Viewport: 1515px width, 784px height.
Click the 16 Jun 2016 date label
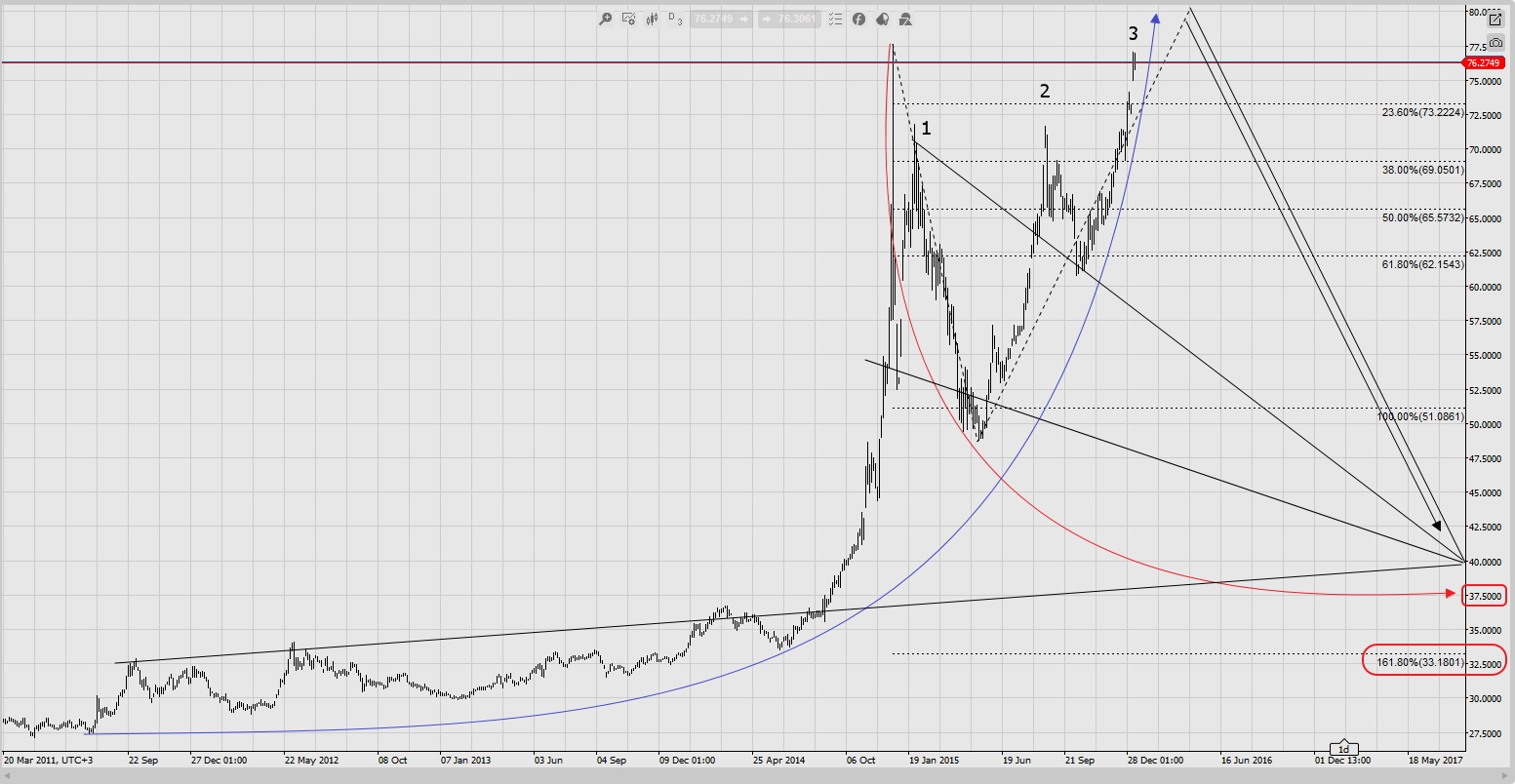[x=1247, y=760]
